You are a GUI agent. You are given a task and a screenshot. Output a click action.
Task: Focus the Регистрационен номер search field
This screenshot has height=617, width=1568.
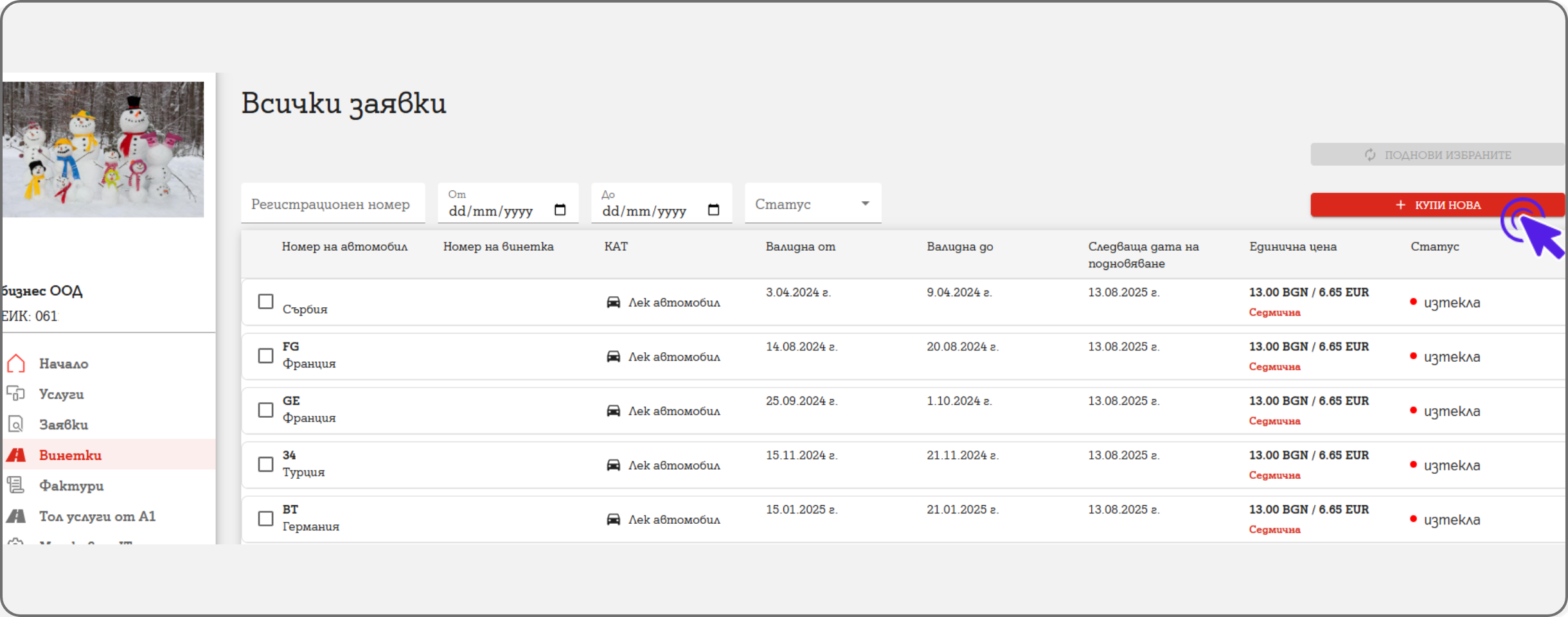coord(333,204)
